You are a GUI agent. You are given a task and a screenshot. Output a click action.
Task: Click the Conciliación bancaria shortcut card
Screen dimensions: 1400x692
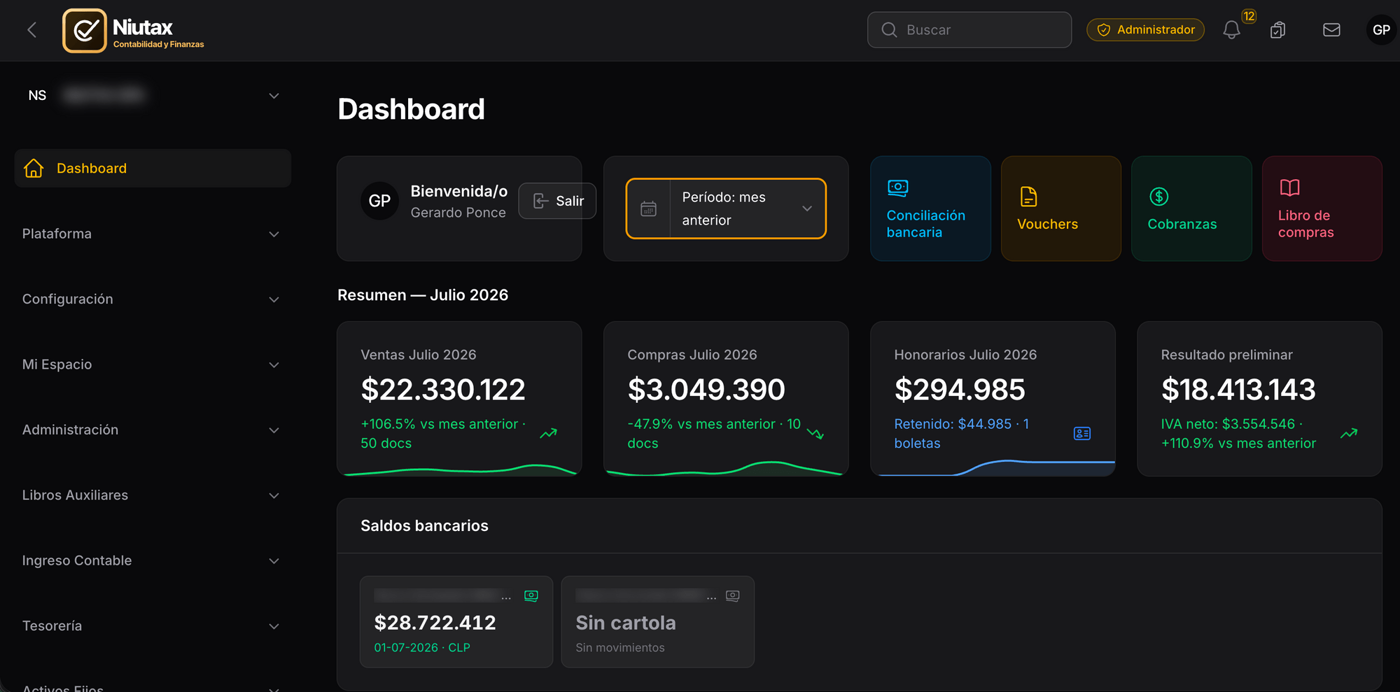point(930,208)
